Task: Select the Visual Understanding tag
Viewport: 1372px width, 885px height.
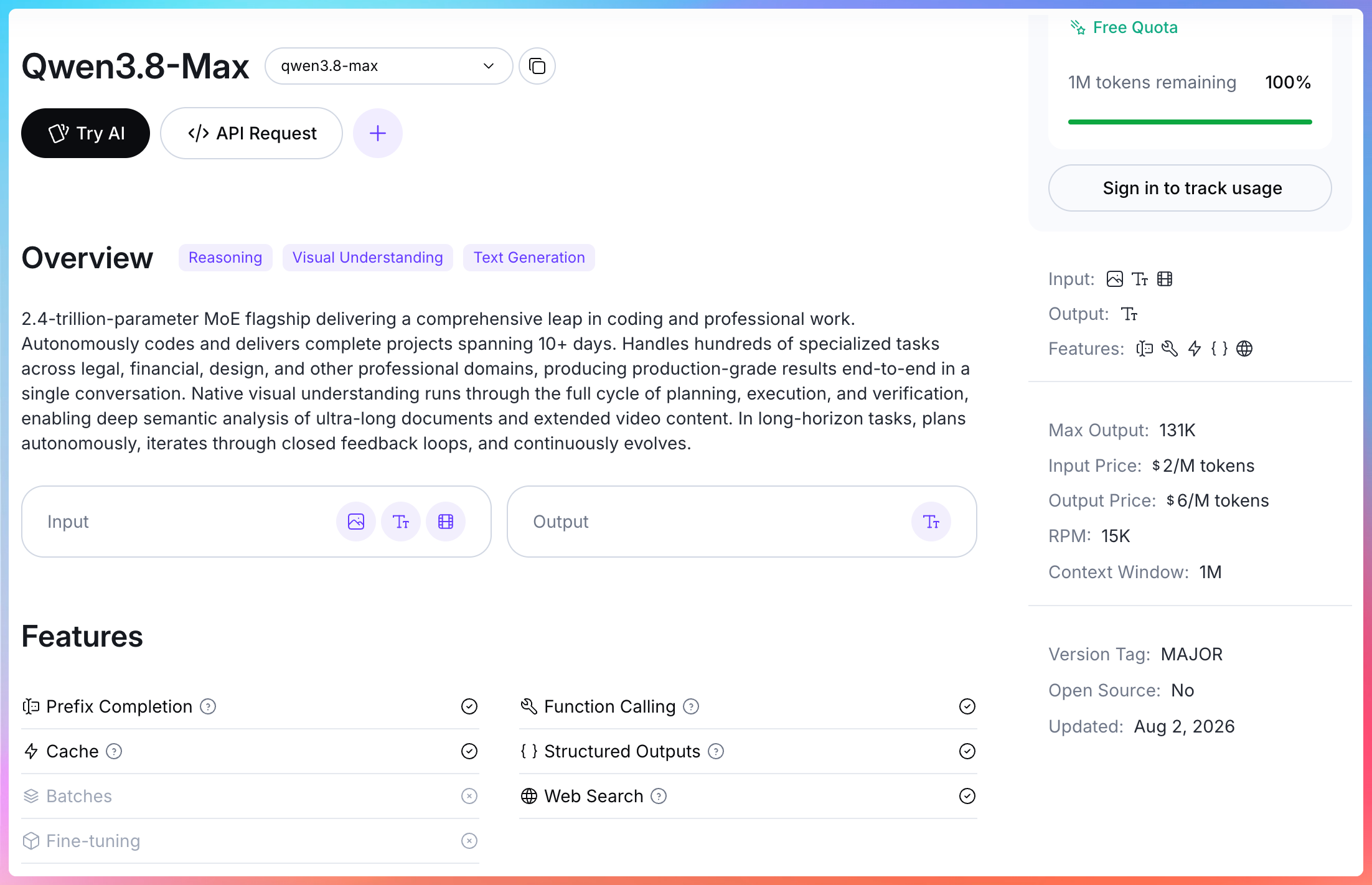Action: pyautogui.click(x=368, y=258)
